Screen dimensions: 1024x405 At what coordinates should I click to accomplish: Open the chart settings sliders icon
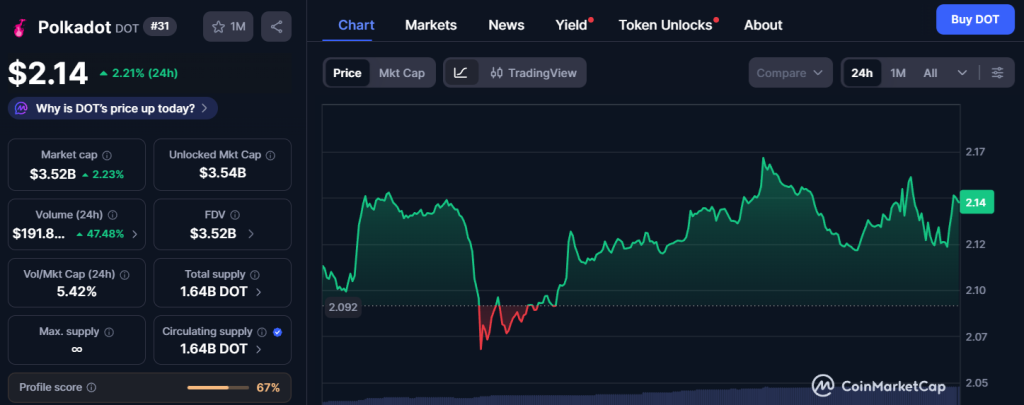[997, 73]
